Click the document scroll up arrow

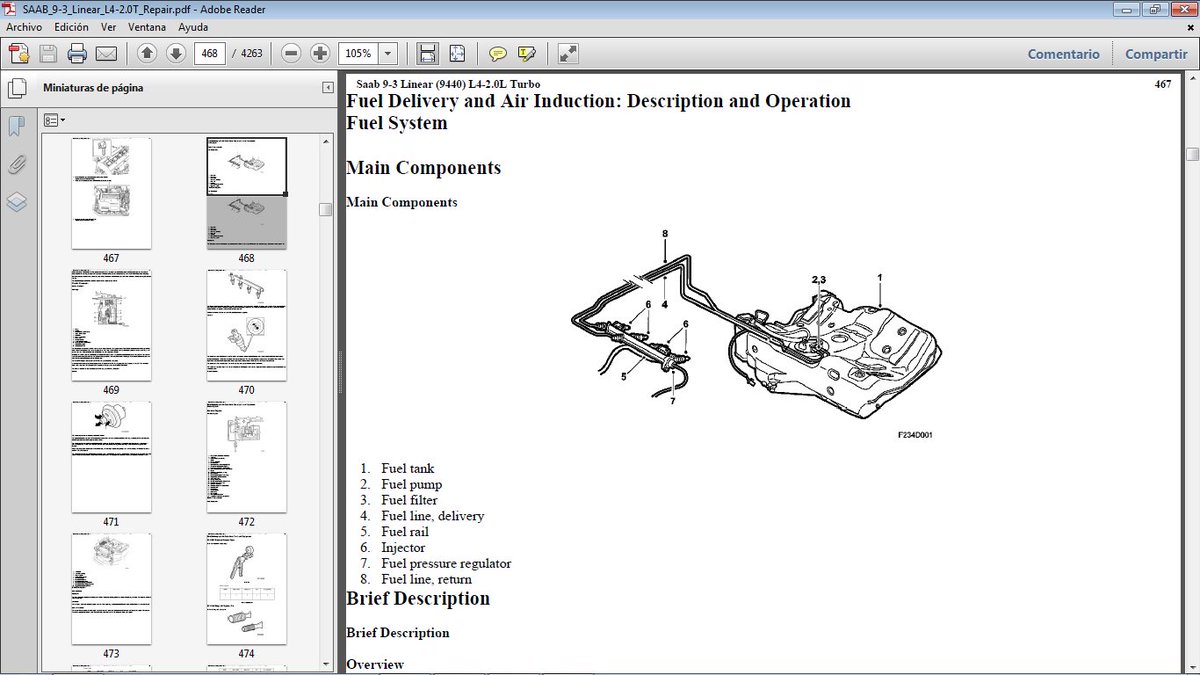coord(1192,79)
